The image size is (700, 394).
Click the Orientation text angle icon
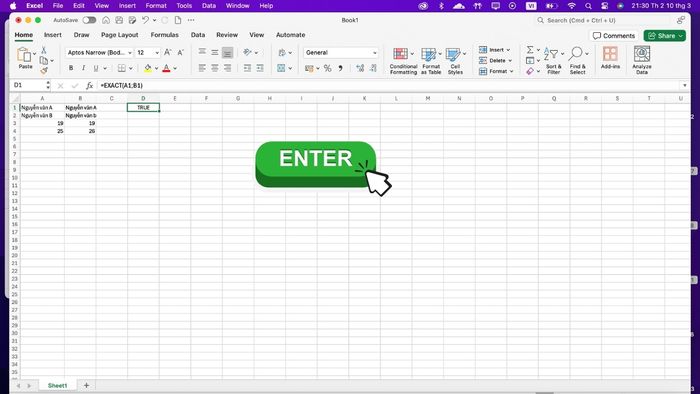coord(248,53)
